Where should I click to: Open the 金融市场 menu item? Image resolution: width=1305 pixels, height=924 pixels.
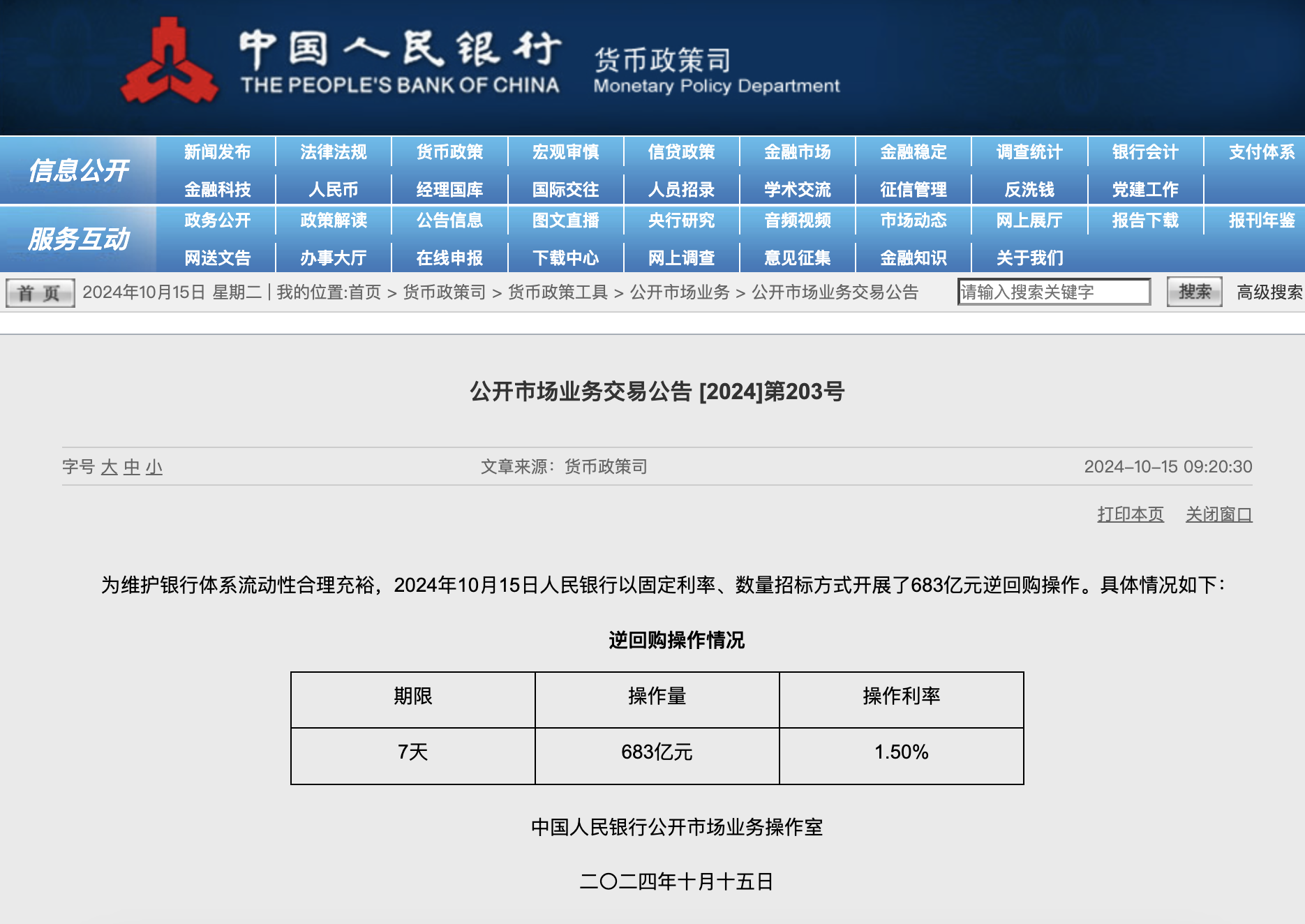[x=797, y=152]
